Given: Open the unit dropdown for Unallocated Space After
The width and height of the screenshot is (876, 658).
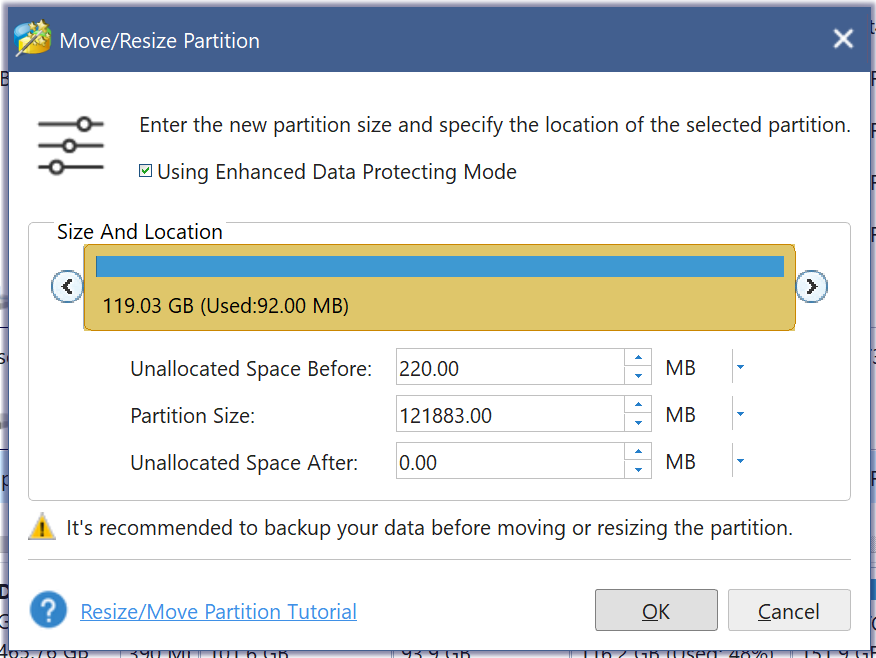Looking at the screenshot, I should [x=739, y=461].
